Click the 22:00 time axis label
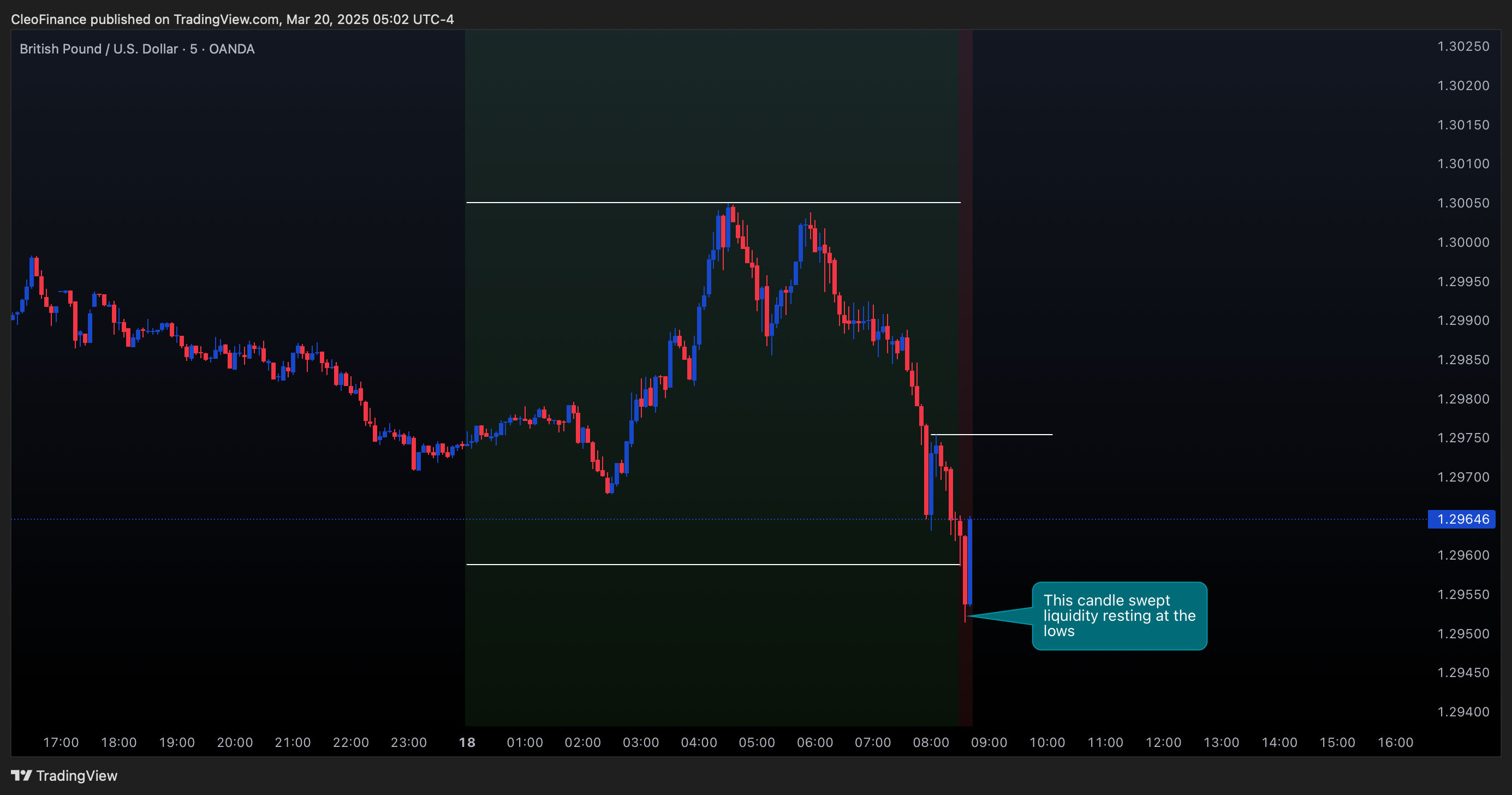 point(351,743)
